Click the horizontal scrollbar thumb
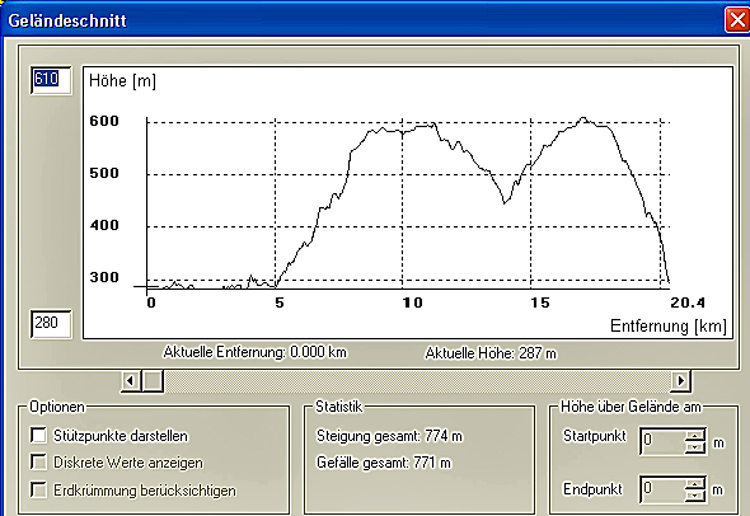This screenshot has width=750, height=516. click(x=152, y=380)
